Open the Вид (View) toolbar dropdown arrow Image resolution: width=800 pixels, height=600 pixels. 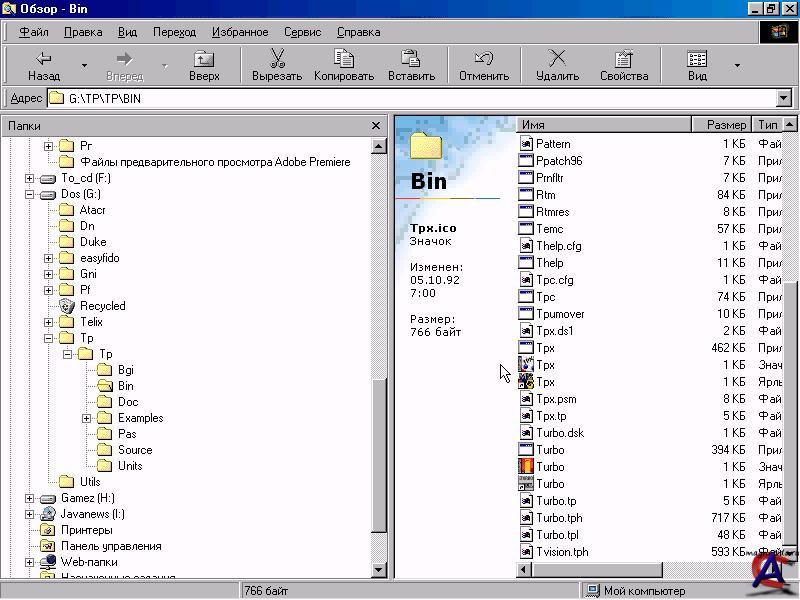tap(737, 66)
